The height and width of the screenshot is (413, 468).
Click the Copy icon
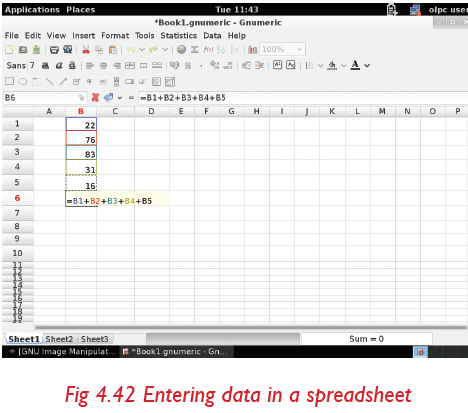[x=99, y=50]
